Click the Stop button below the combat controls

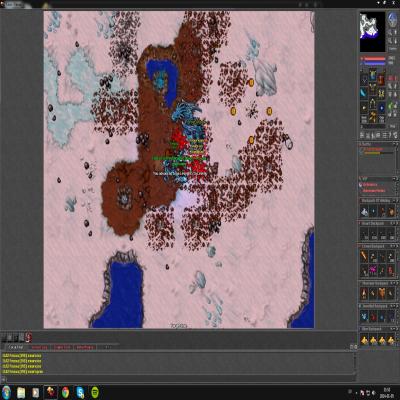[x=392, y=126]
